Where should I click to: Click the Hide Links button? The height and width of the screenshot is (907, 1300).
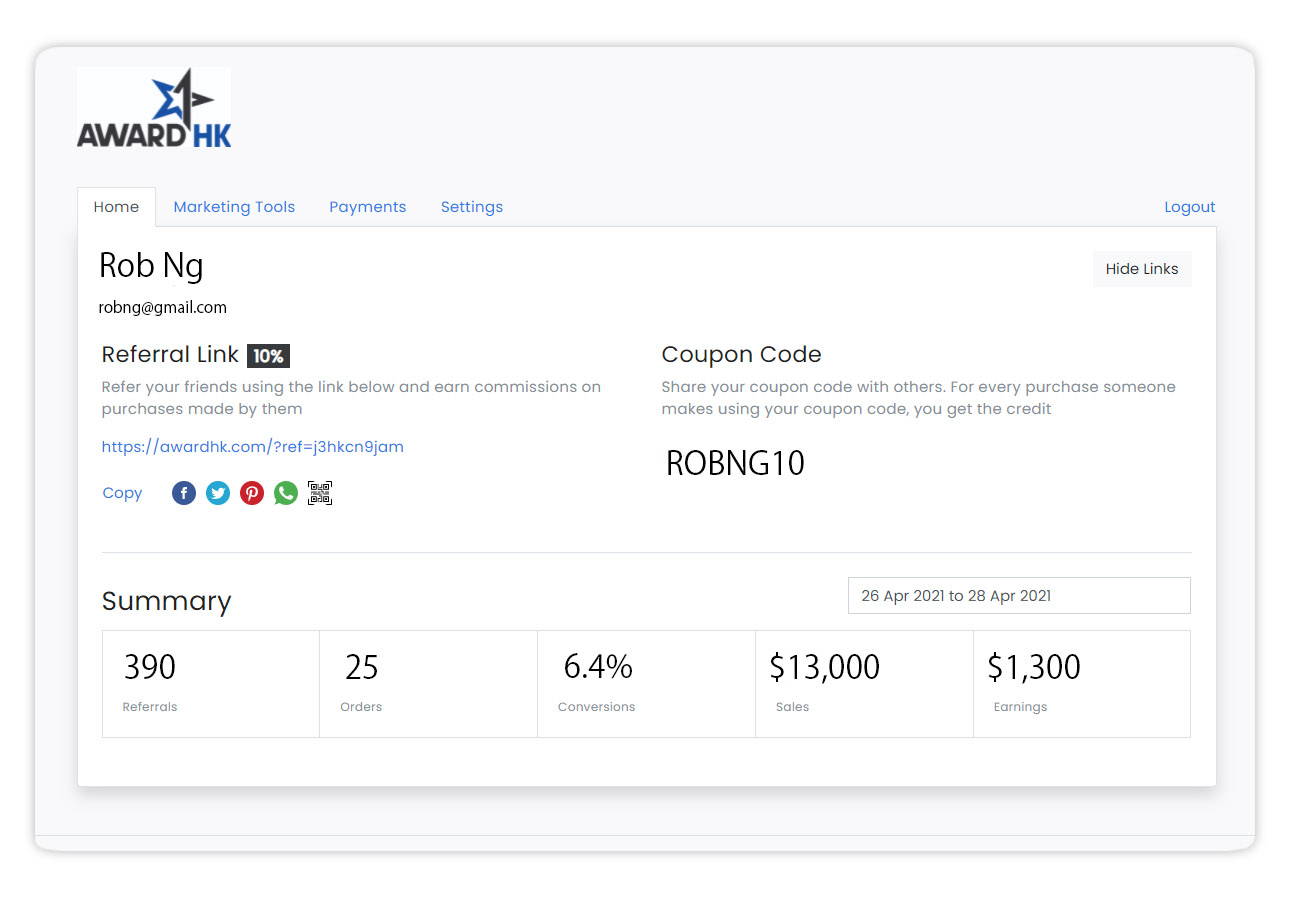tap(1142, 269)
